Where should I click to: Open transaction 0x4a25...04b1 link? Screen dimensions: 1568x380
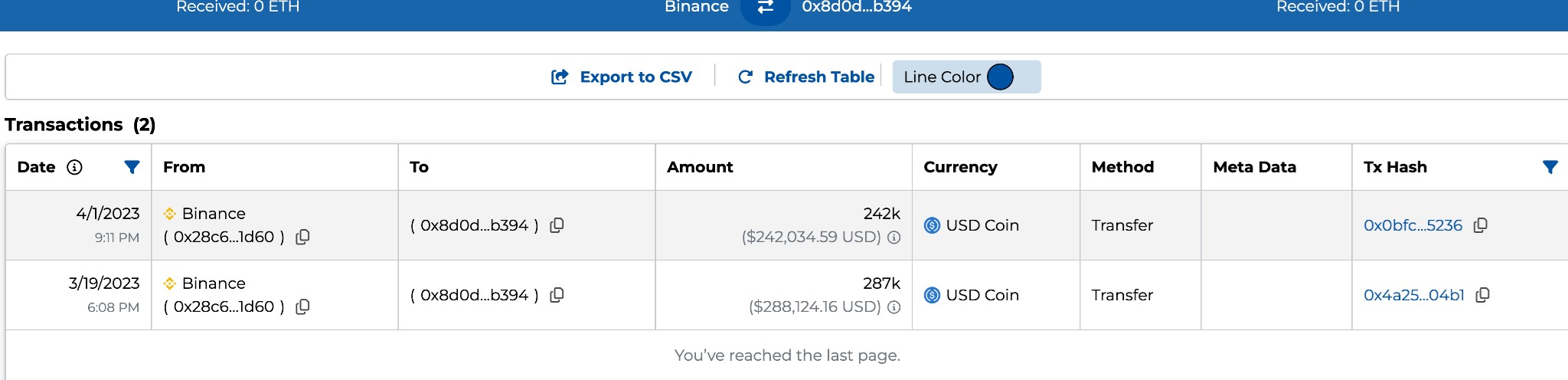point(1414,295)
